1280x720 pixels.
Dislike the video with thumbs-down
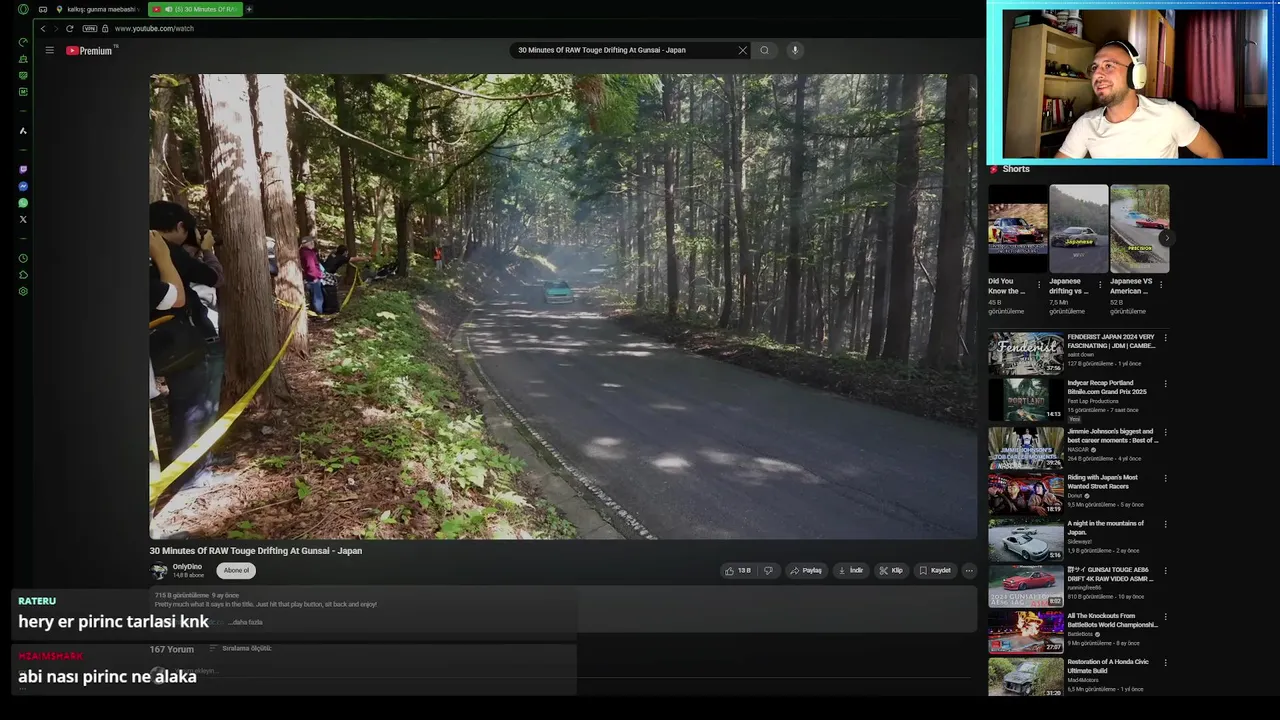(x=768, y=571)
